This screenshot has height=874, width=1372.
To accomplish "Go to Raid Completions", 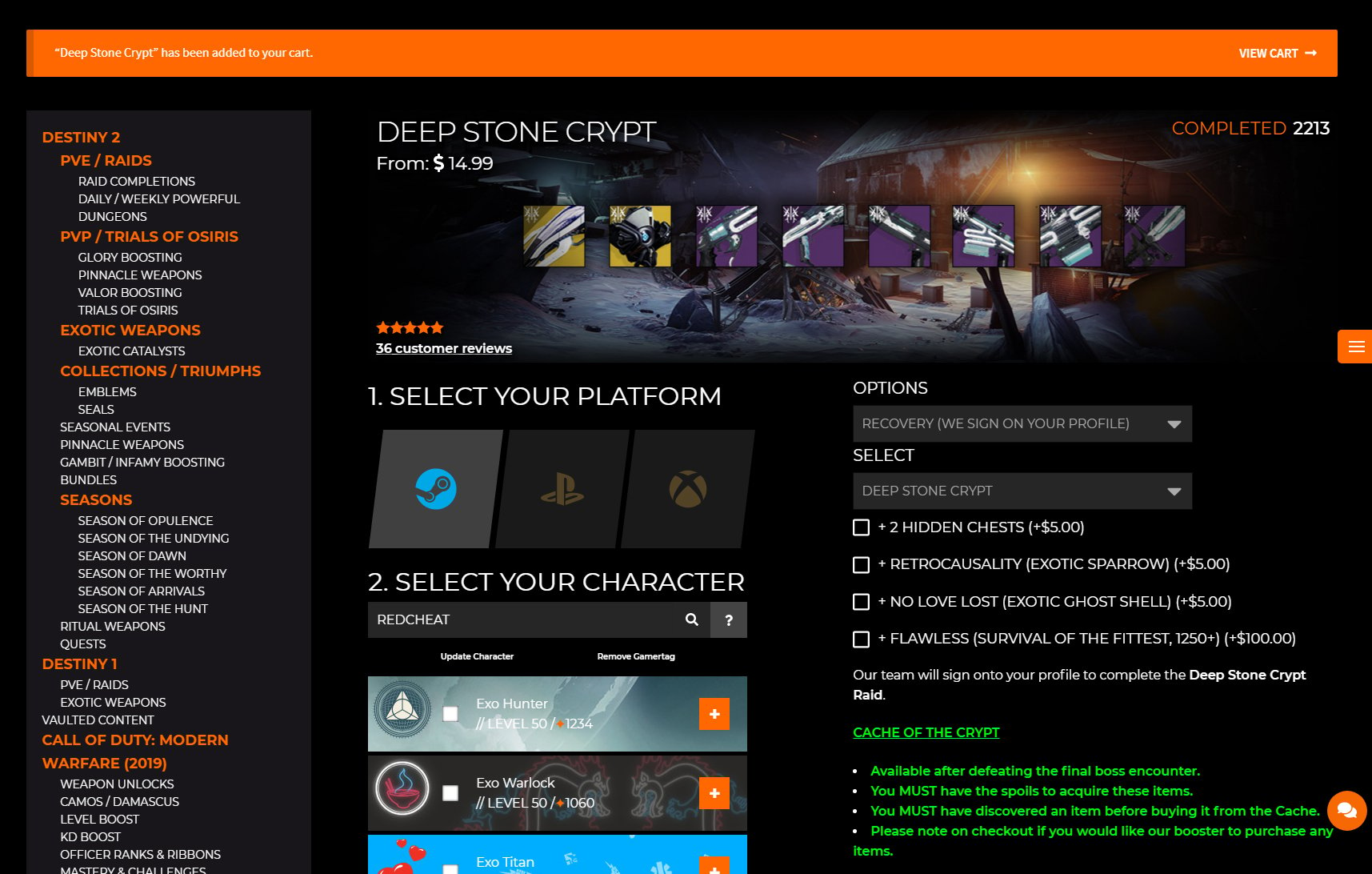I will [x=136, y=182].
